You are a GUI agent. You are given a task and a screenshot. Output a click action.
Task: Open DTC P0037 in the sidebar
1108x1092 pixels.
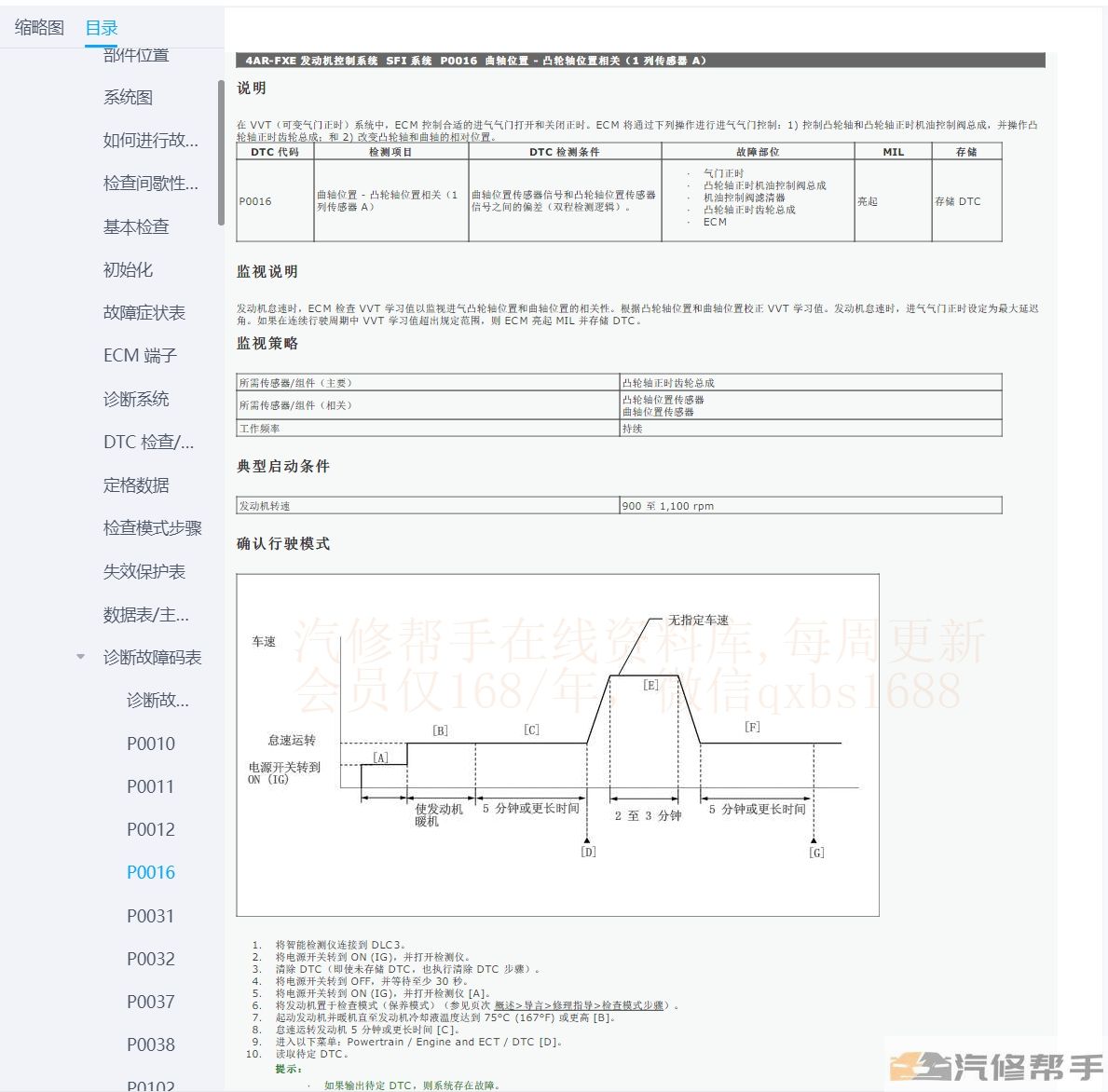point(151,1003)
